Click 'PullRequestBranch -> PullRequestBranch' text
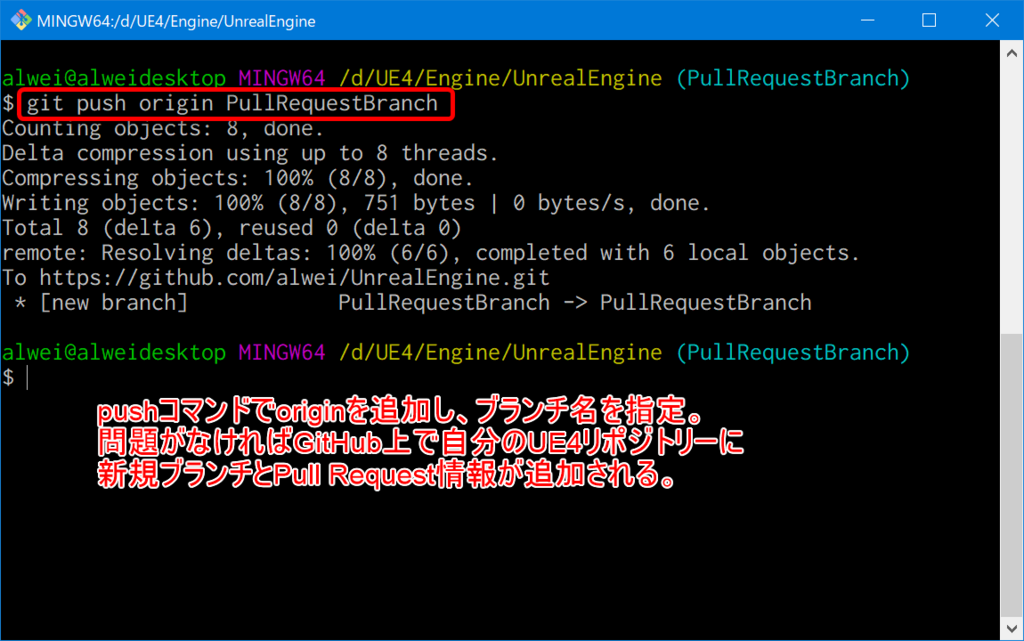 click(x=575, y=303)
